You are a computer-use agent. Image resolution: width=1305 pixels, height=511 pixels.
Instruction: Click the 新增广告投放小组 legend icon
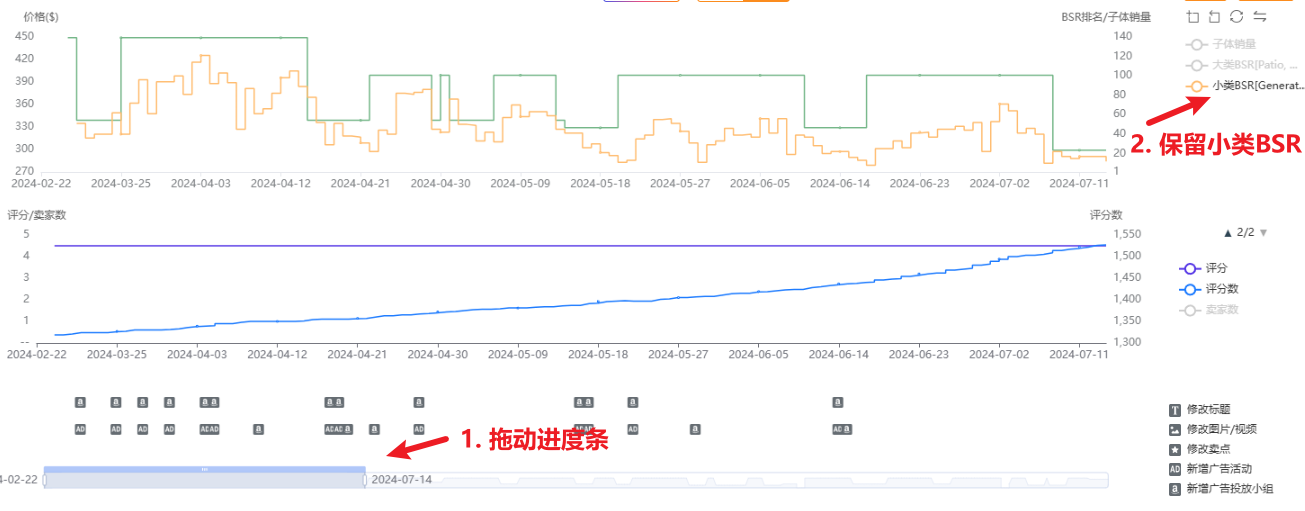click(x=1175, y=489)
